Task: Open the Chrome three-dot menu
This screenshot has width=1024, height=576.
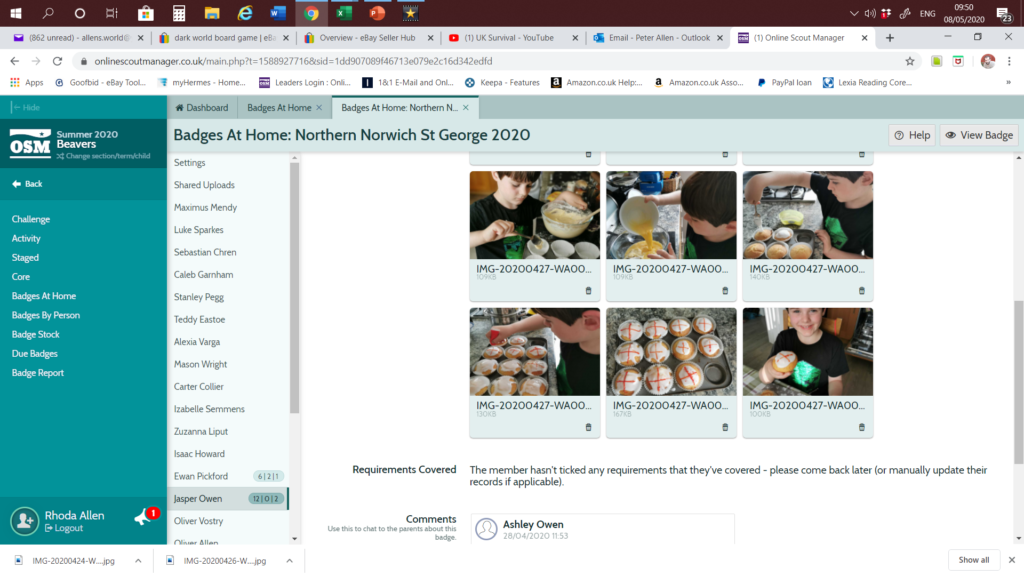Action: tap(1009, 61)
